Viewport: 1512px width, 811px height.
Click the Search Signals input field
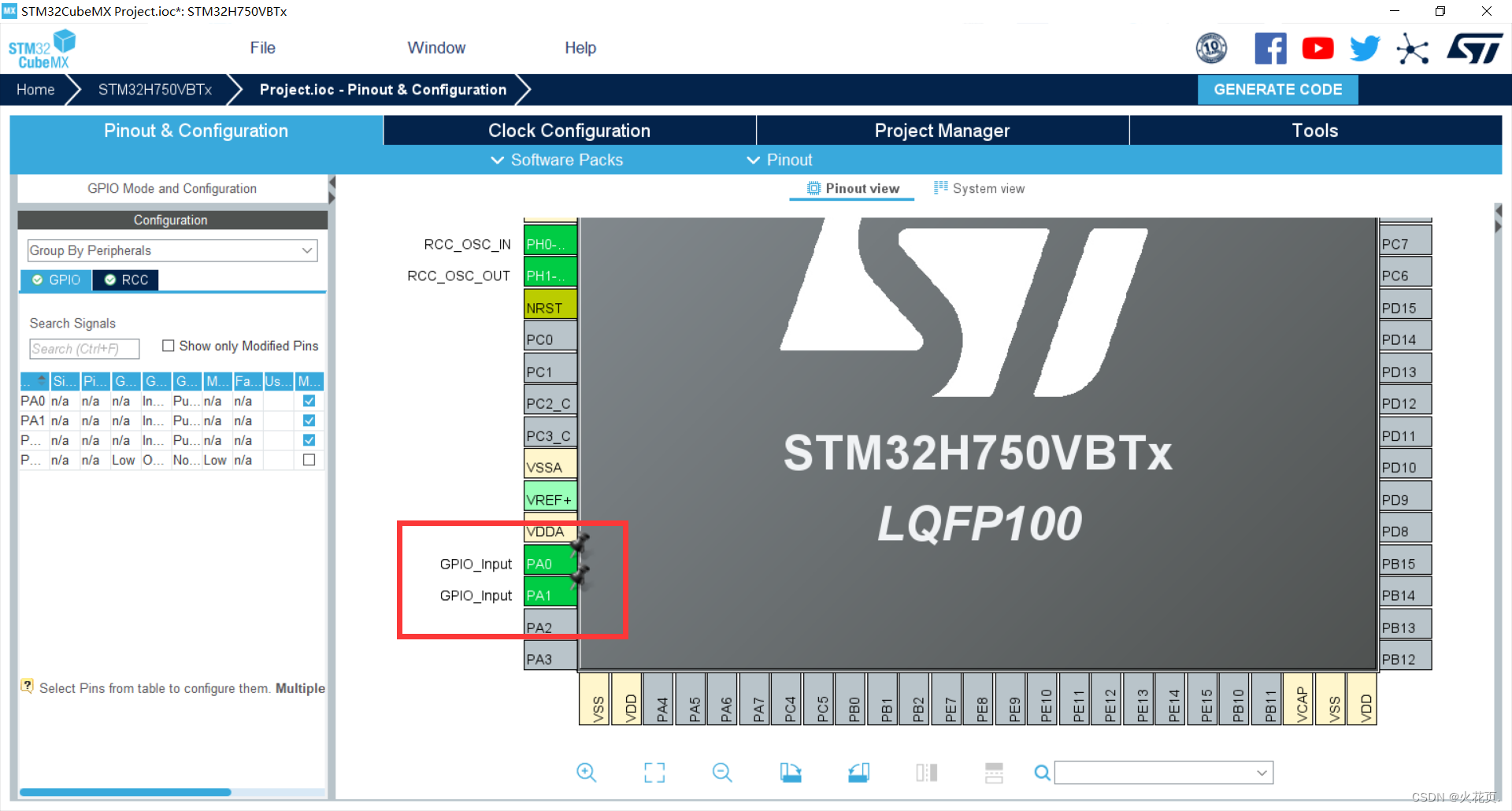[x=84, y=349]
